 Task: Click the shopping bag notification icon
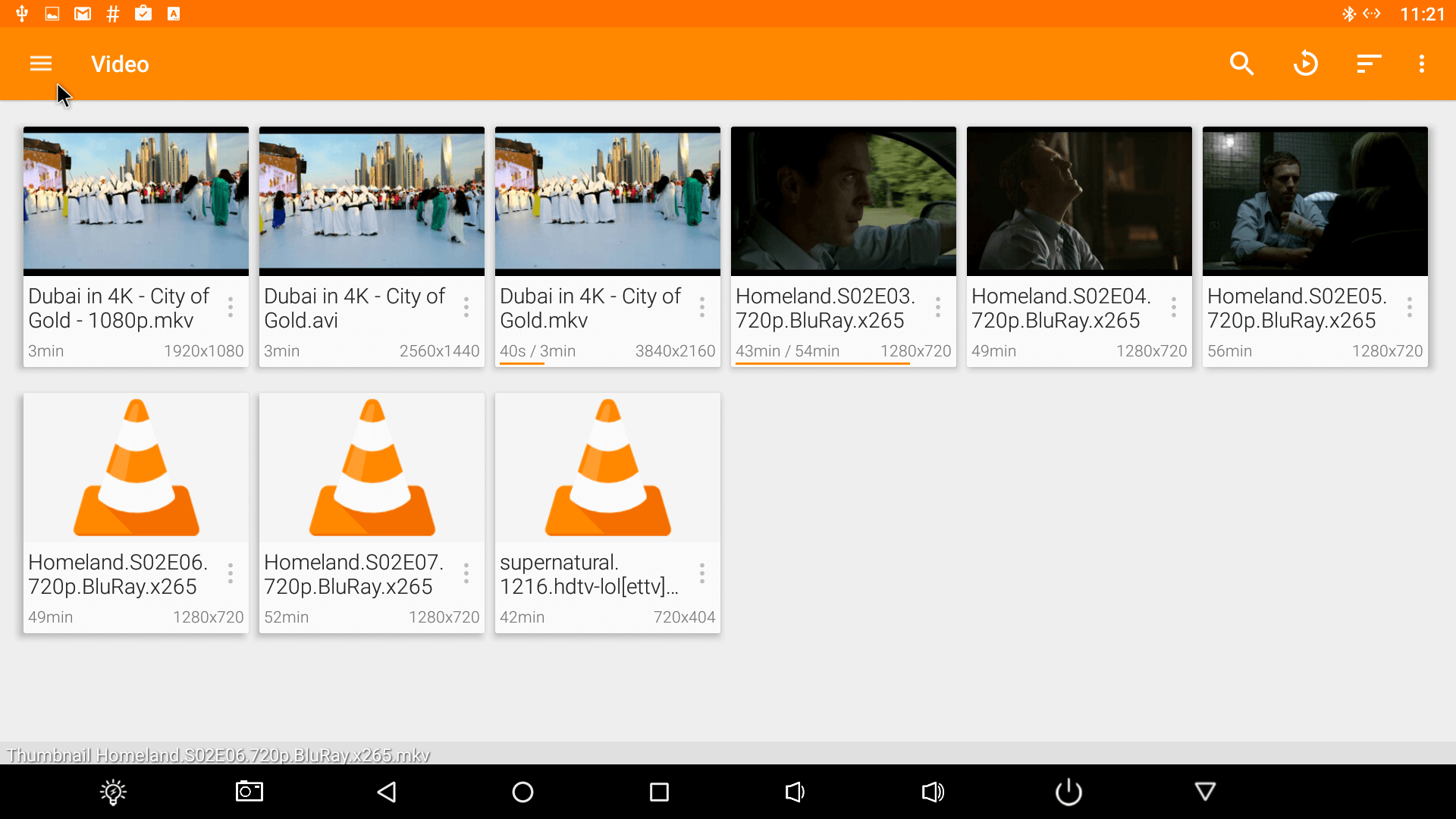pyautogui.click(x=143, y=13)
